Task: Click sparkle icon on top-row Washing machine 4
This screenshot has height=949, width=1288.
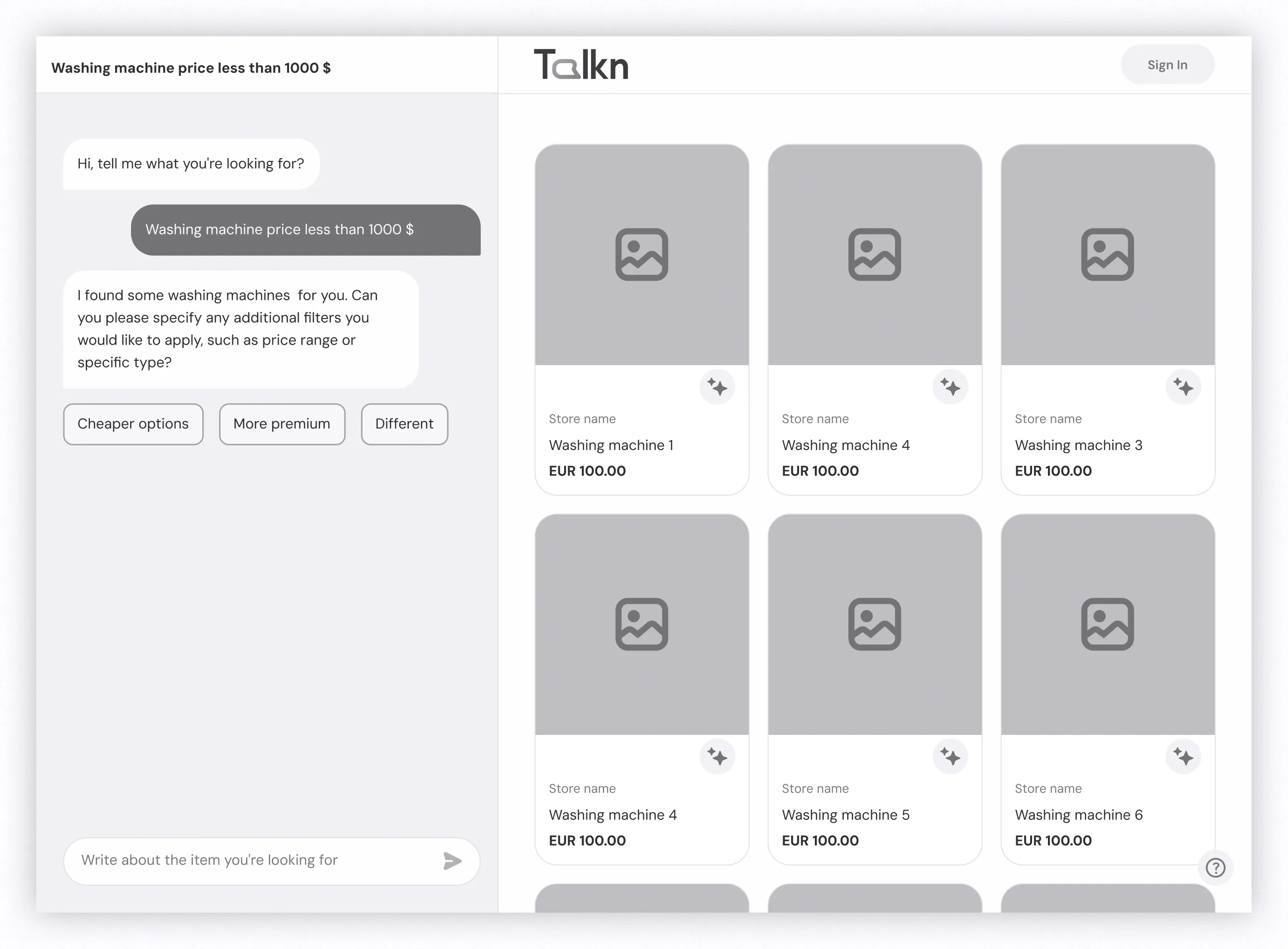Action: [950, 387]
